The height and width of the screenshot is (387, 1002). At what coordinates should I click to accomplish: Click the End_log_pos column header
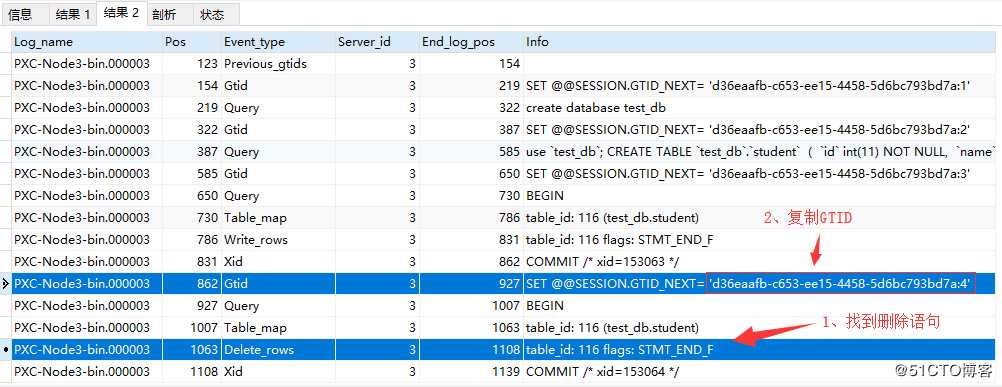[x=471, y=42]
